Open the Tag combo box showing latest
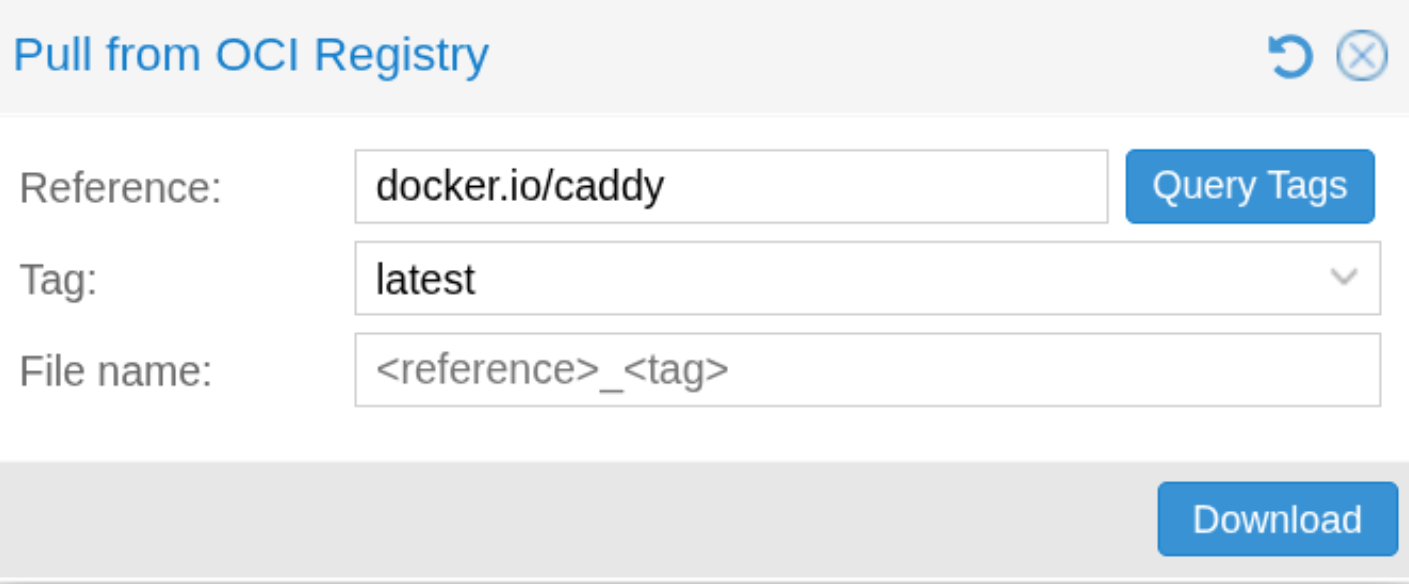Image resolution: width=1409 pixels, height=584 pixels. pyautogui.click(x=840, y=278)
